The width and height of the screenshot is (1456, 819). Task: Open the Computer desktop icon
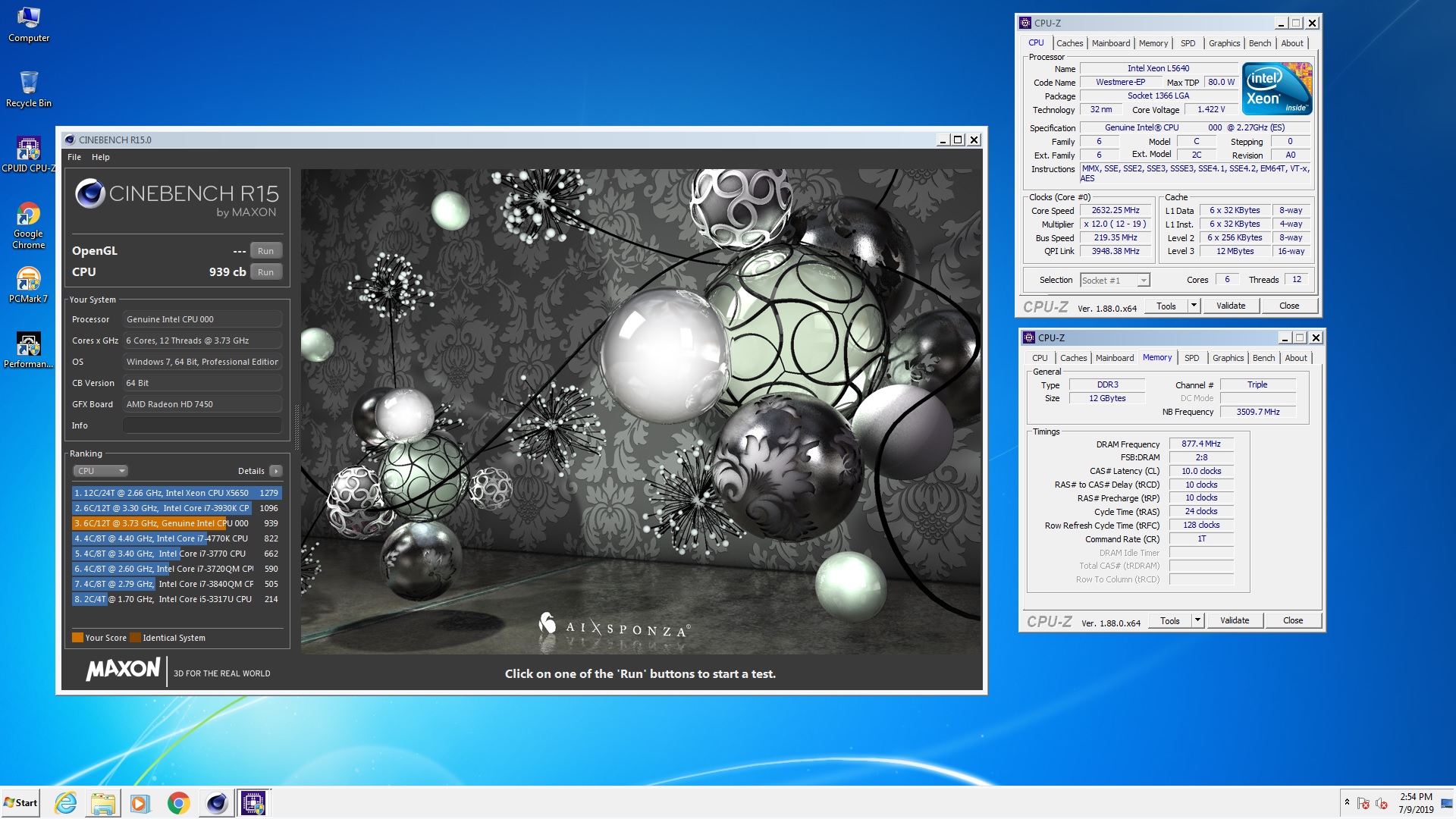click(28, 24)
